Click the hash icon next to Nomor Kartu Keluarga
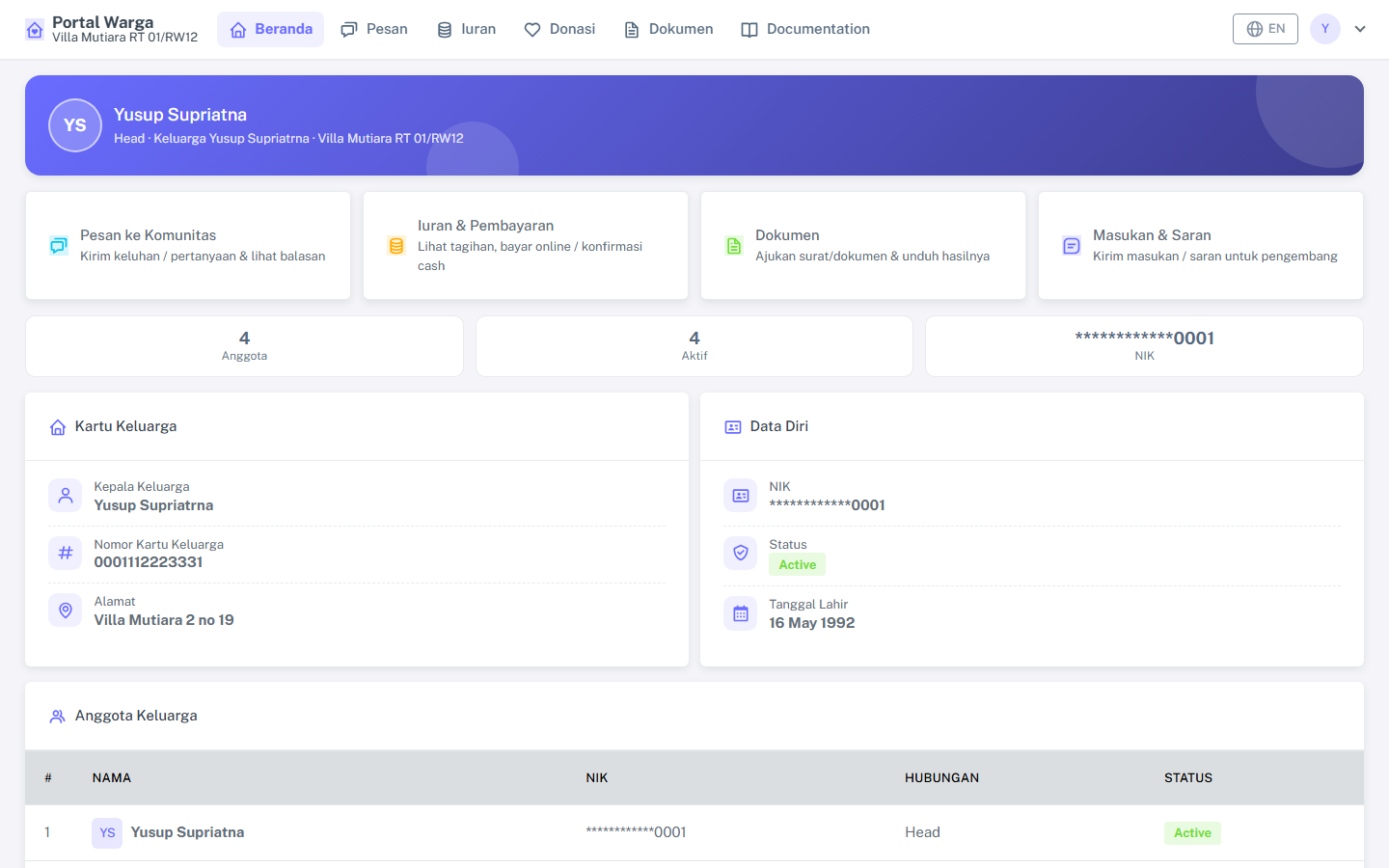 66,553
